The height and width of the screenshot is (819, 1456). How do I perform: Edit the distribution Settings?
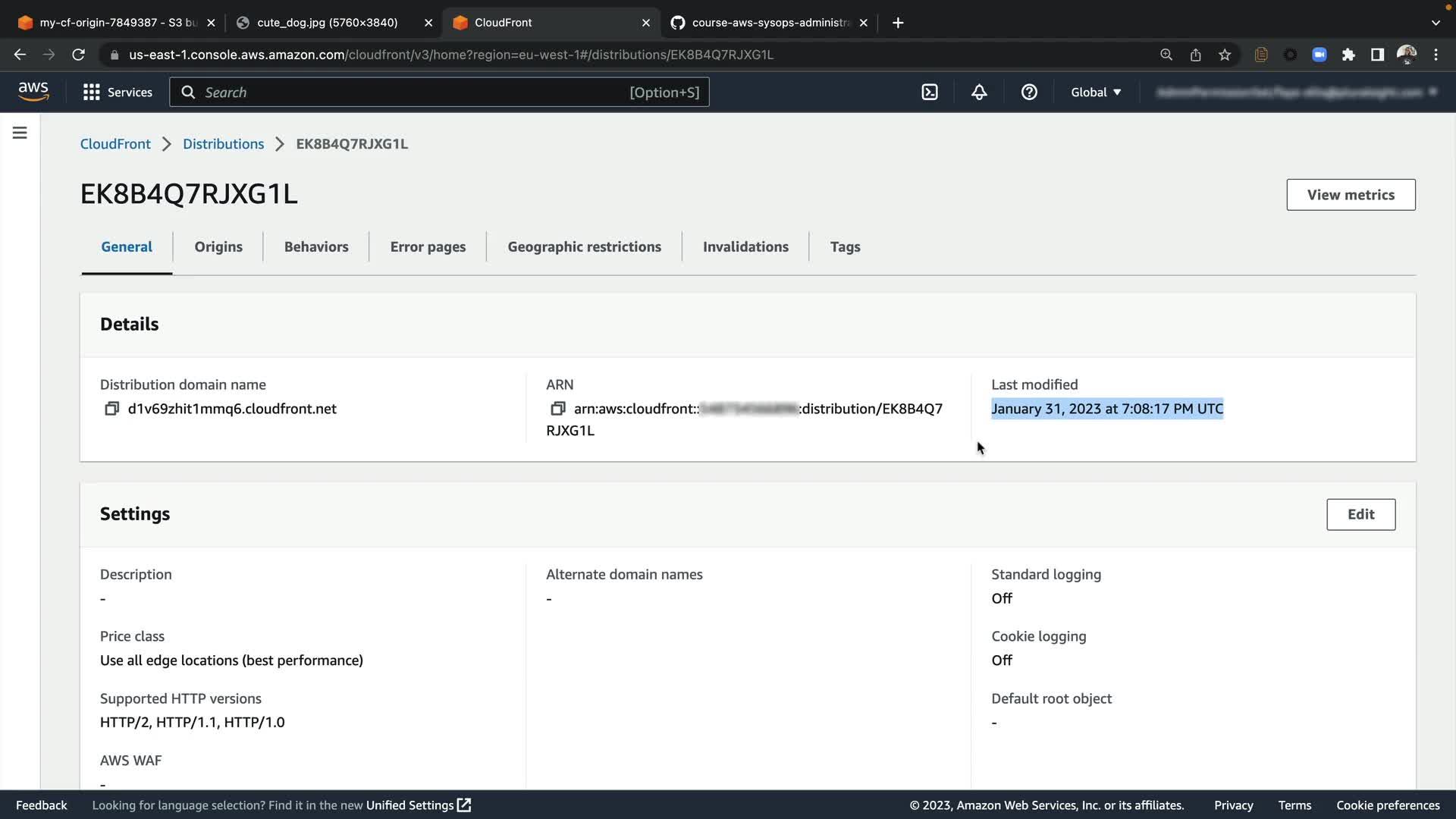tap(1360, 514)
